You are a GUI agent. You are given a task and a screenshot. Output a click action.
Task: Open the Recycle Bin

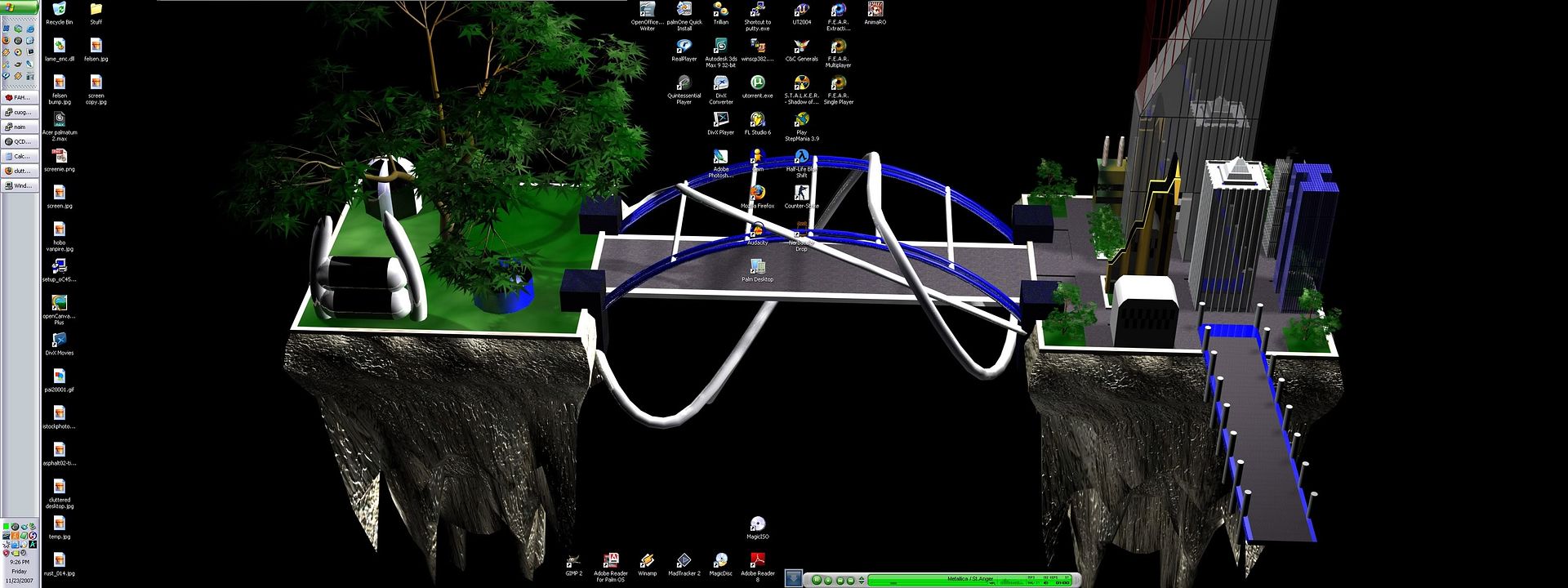click(x=59, y=10)
